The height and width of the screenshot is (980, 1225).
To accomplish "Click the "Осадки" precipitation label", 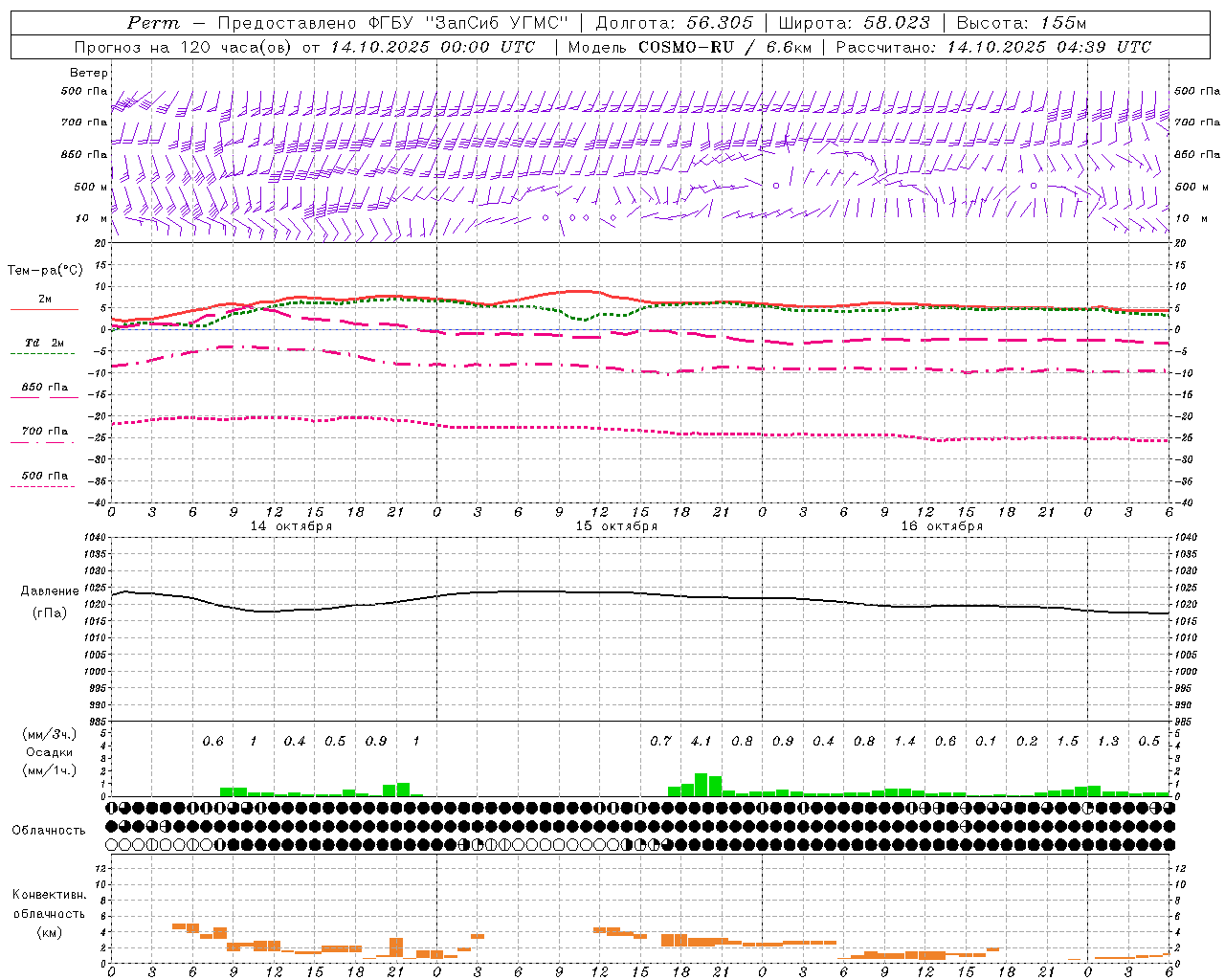I will (x=49, y=752).
